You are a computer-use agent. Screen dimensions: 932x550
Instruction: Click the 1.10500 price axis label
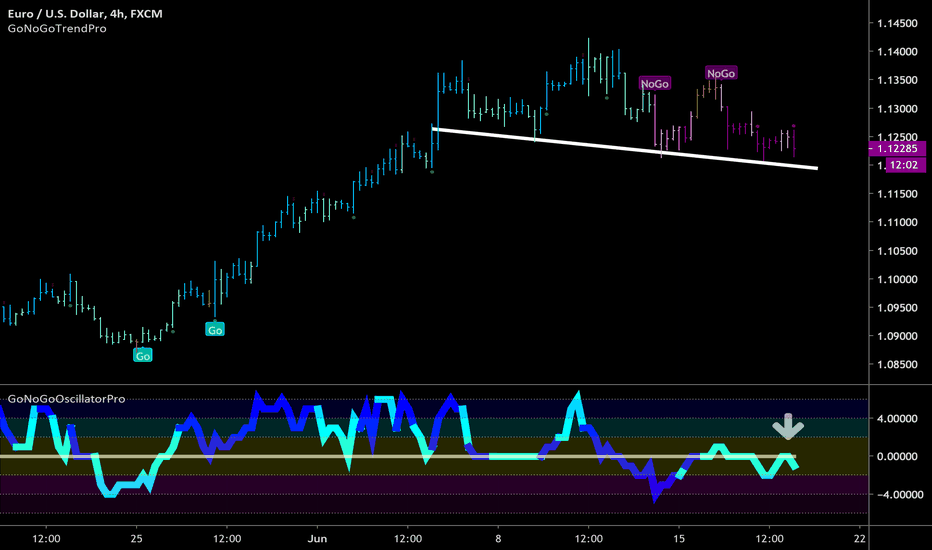pos(898,251)
